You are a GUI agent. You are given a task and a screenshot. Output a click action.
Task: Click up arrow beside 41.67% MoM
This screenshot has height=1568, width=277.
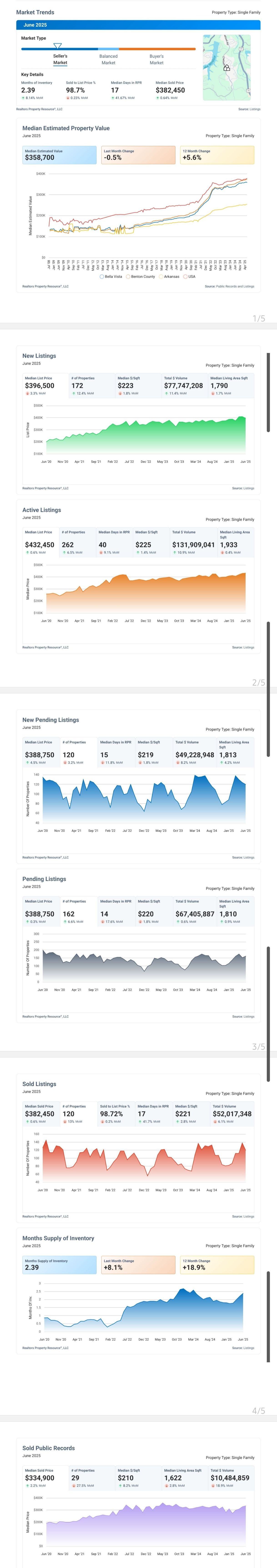click(x=113, y=98)
